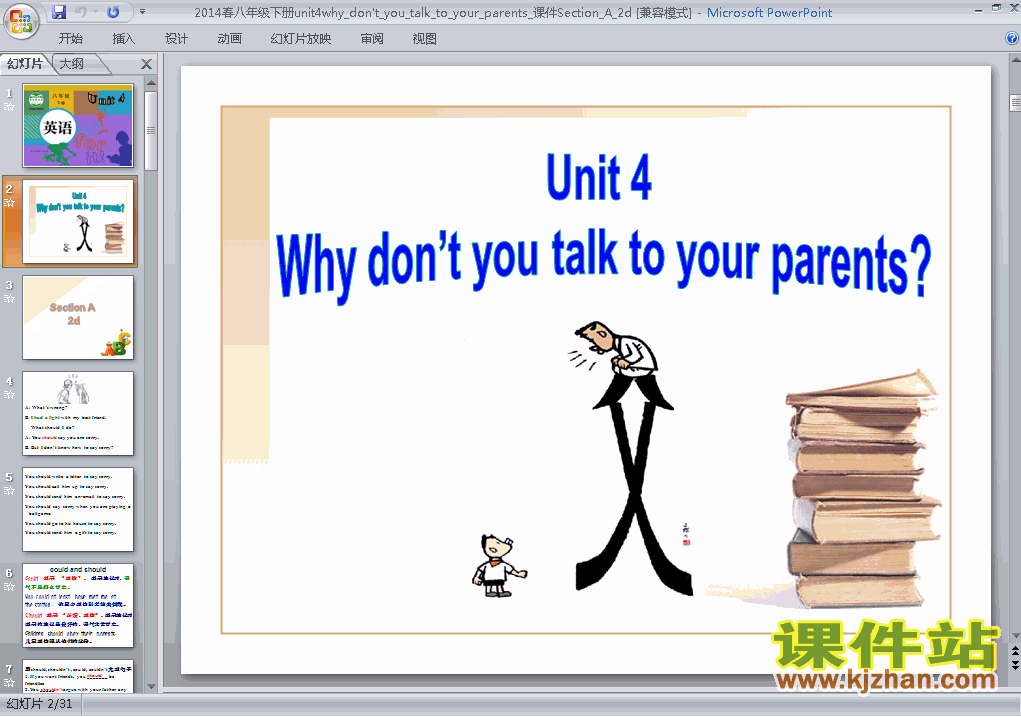This screenshot has width=1021, height=717.
Task: Open the 审阅 ribbon tab
Action: (372, 39)
